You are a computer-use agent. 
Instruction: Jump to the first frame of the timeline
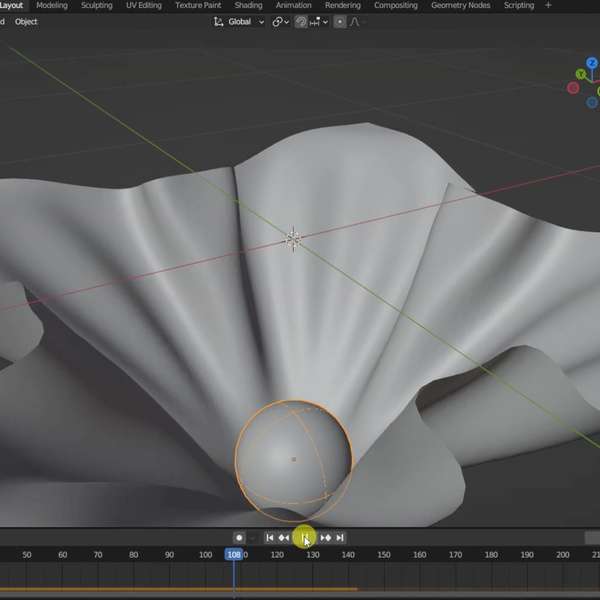click(269, 538)
